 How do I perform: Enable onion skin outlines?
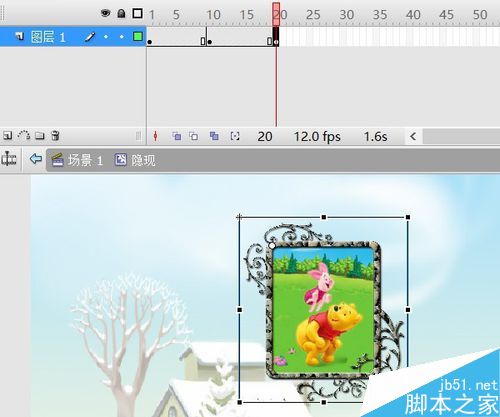click(x=194, y=136)
